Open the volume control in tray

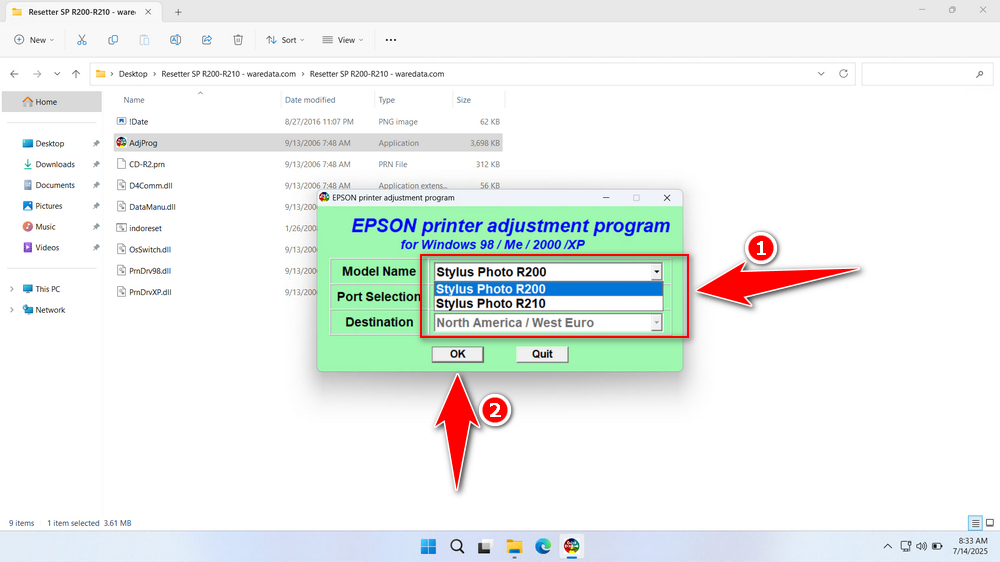(922, 547)
